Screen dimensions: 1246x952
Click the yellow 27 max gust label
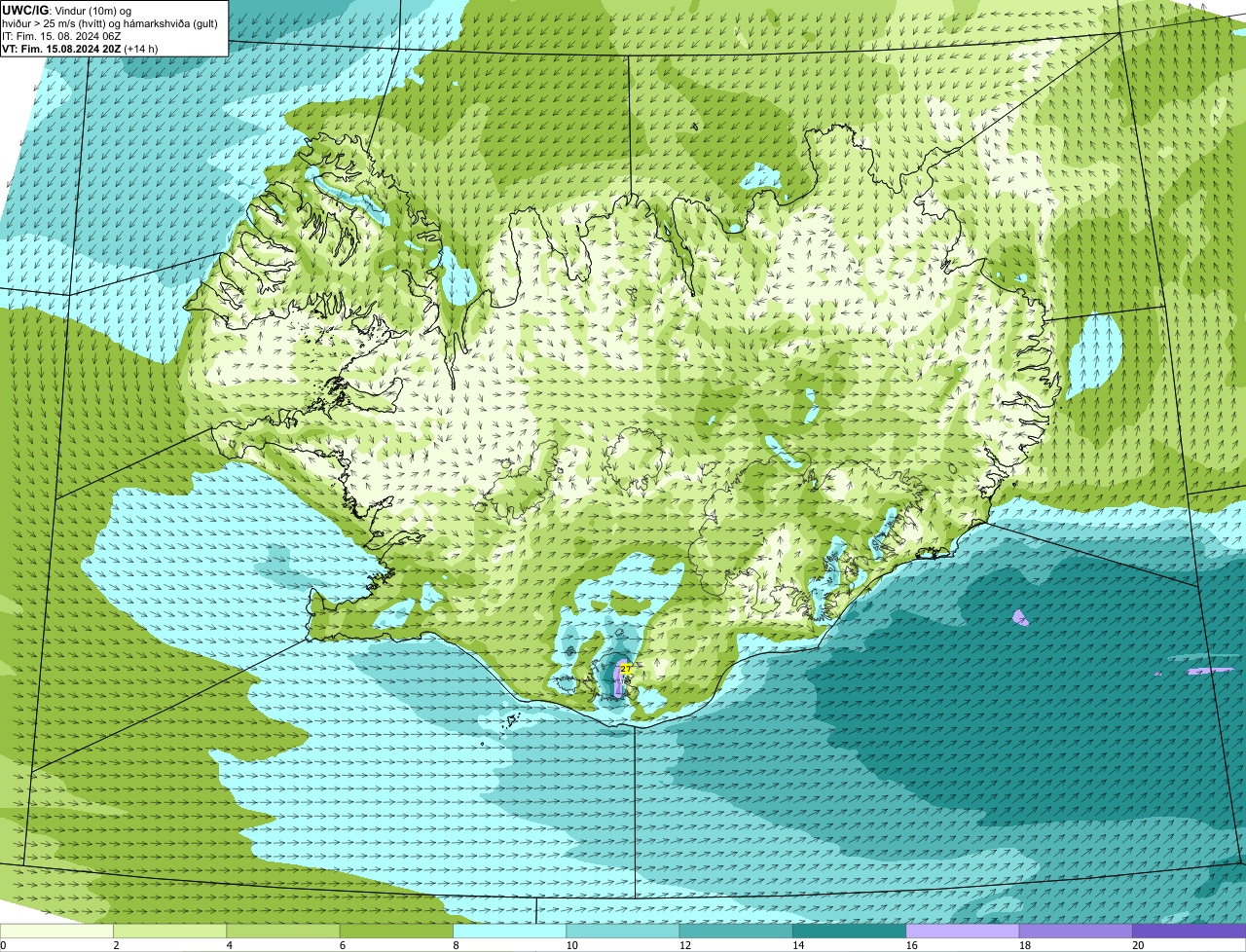click(x=626, y=670)
